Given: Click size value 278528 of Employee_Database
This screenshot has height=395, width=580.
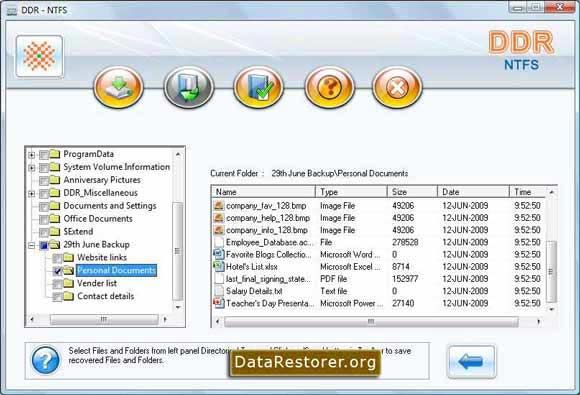Looking at the screenshot, I should pyautogui.click(x=405, y=242).
